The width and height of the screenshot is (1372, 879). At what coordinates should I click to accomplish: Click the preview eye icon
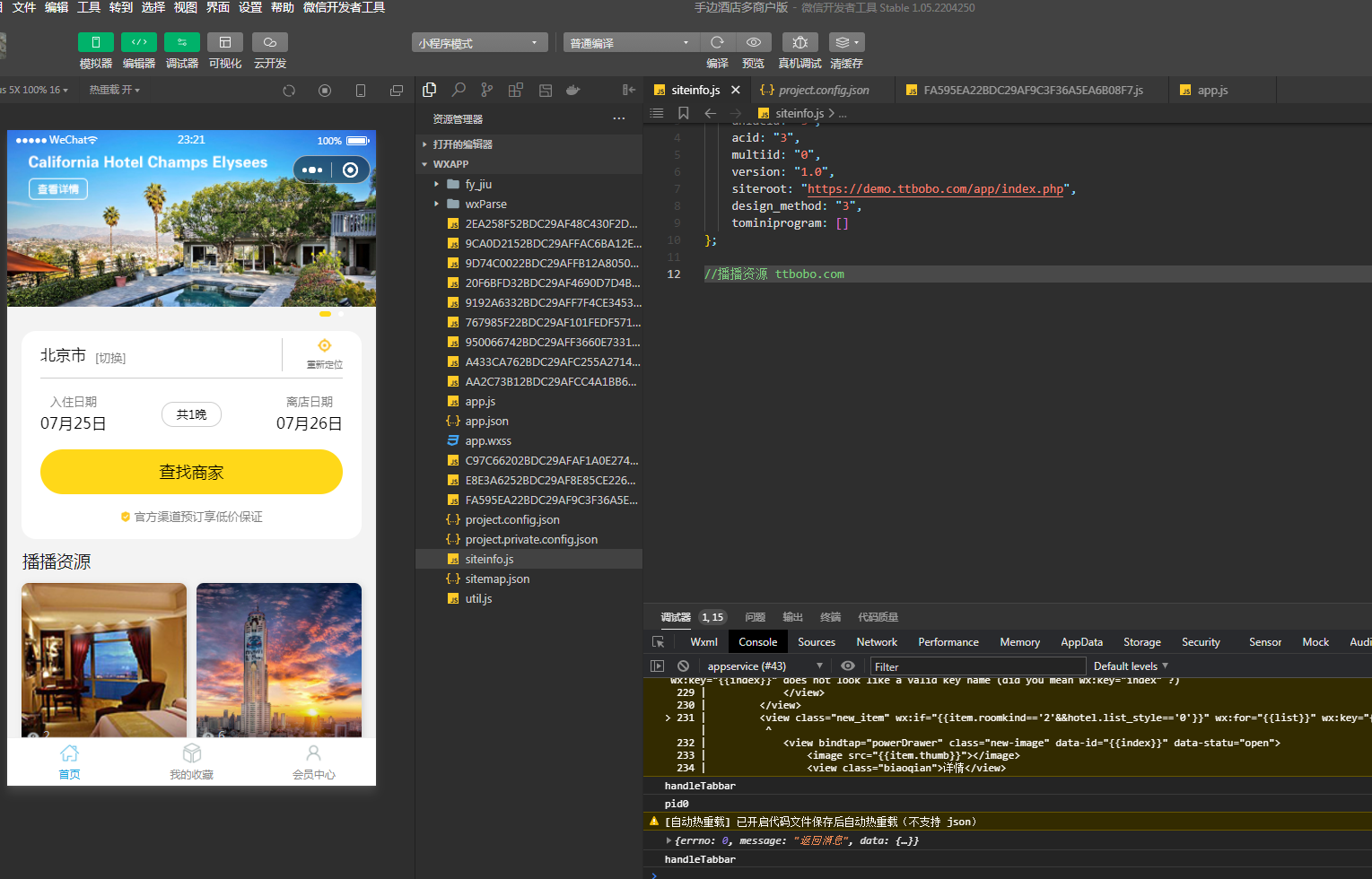point(754,42)
